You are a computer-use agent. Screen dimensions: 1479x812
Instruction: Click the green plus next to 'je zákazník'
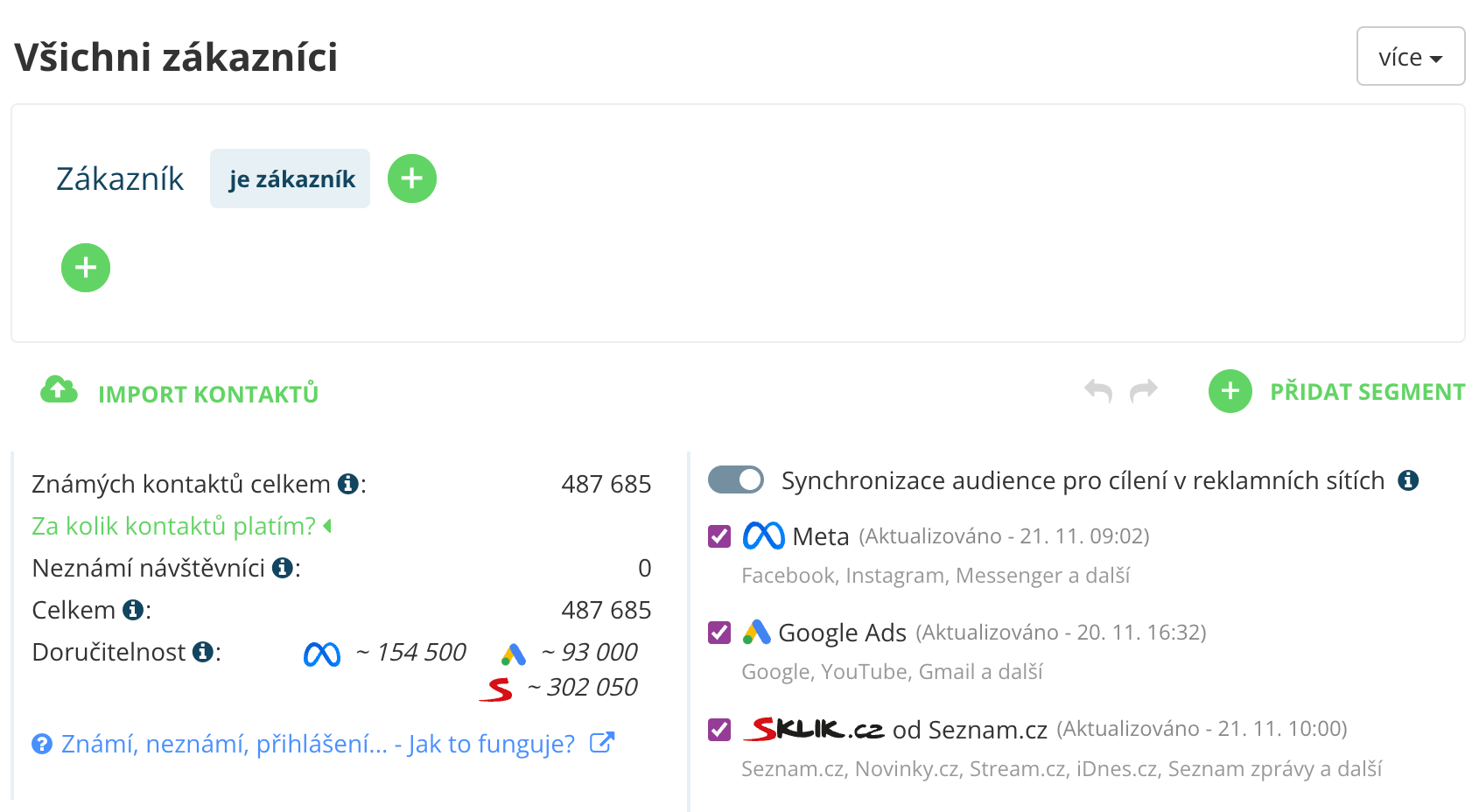click(x=412, y=178)
